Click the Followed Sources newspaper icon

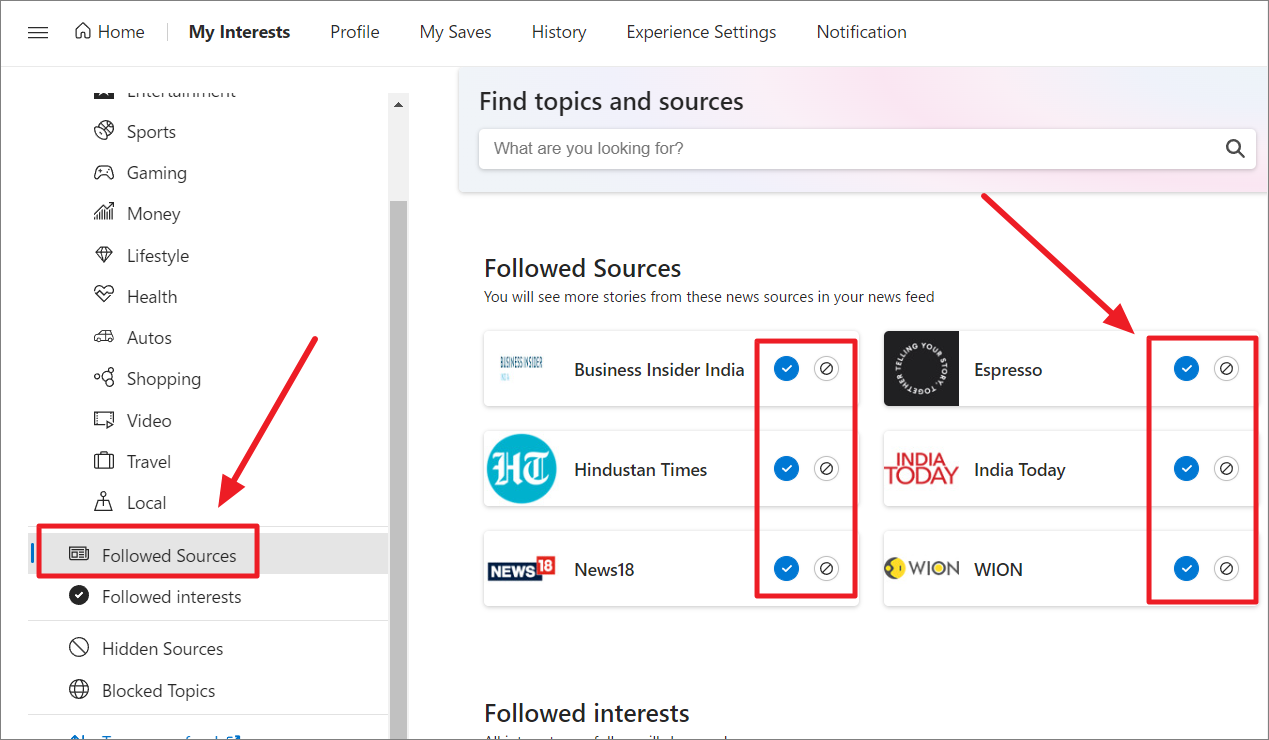click(79, 554)
